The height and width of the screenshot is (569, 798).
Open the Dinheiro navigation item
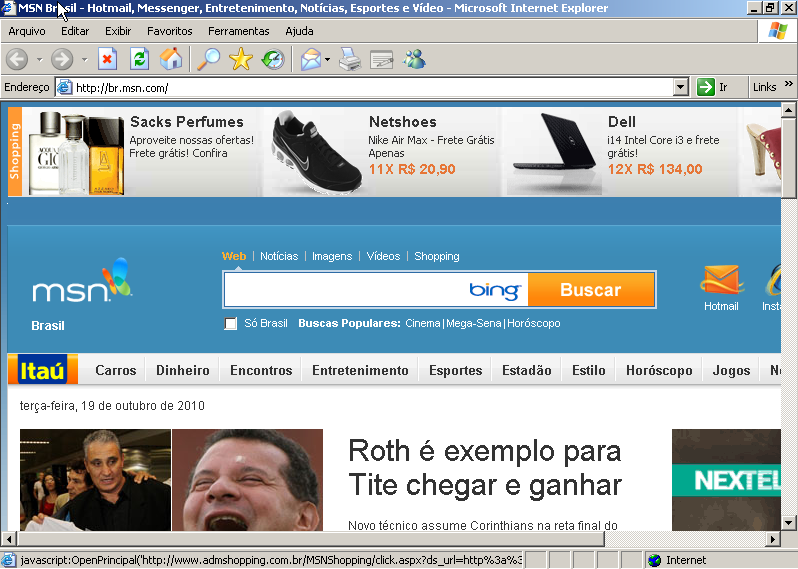coord(183,370)
